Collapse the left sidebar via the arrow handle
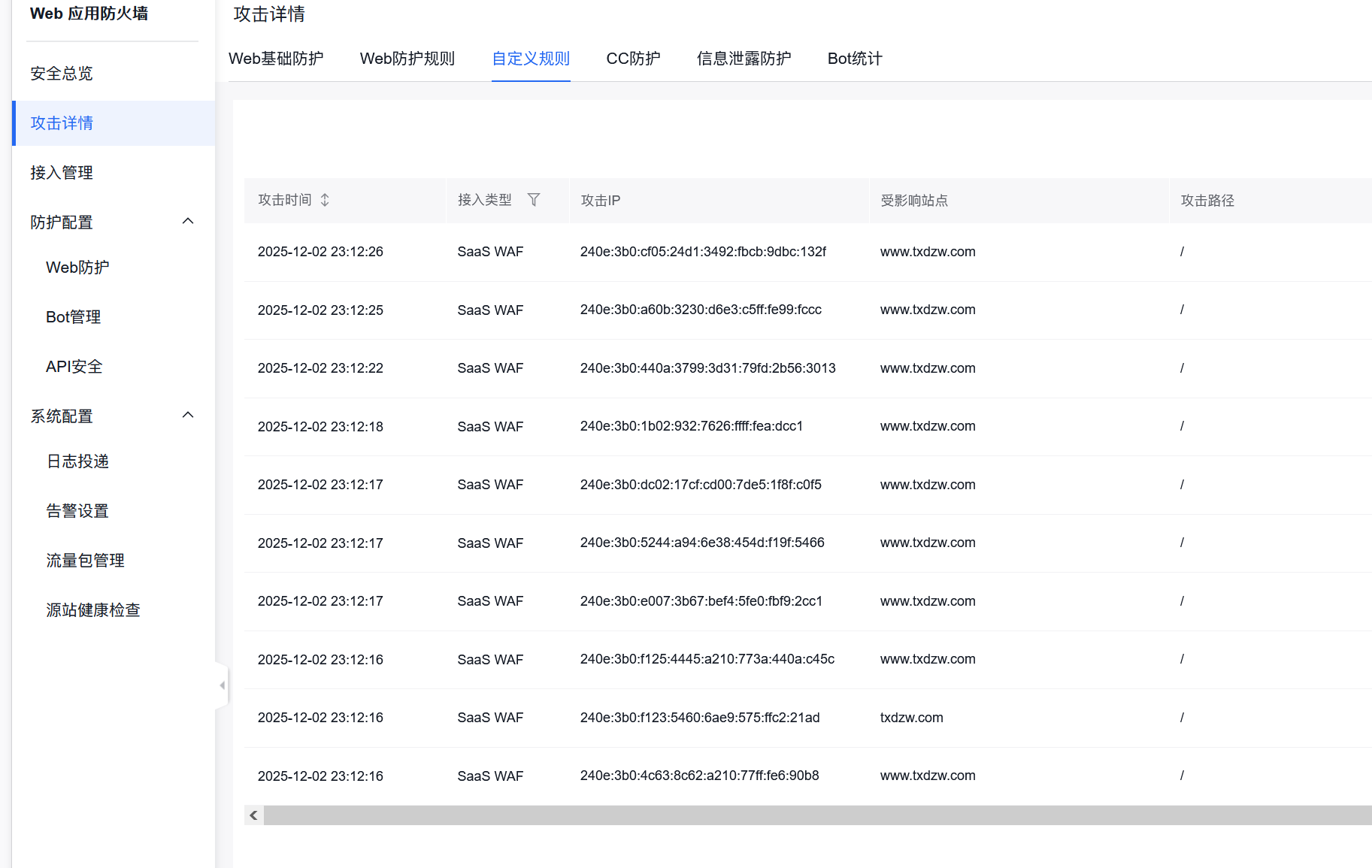1372x868 pixels. click(x=222, y=685)
